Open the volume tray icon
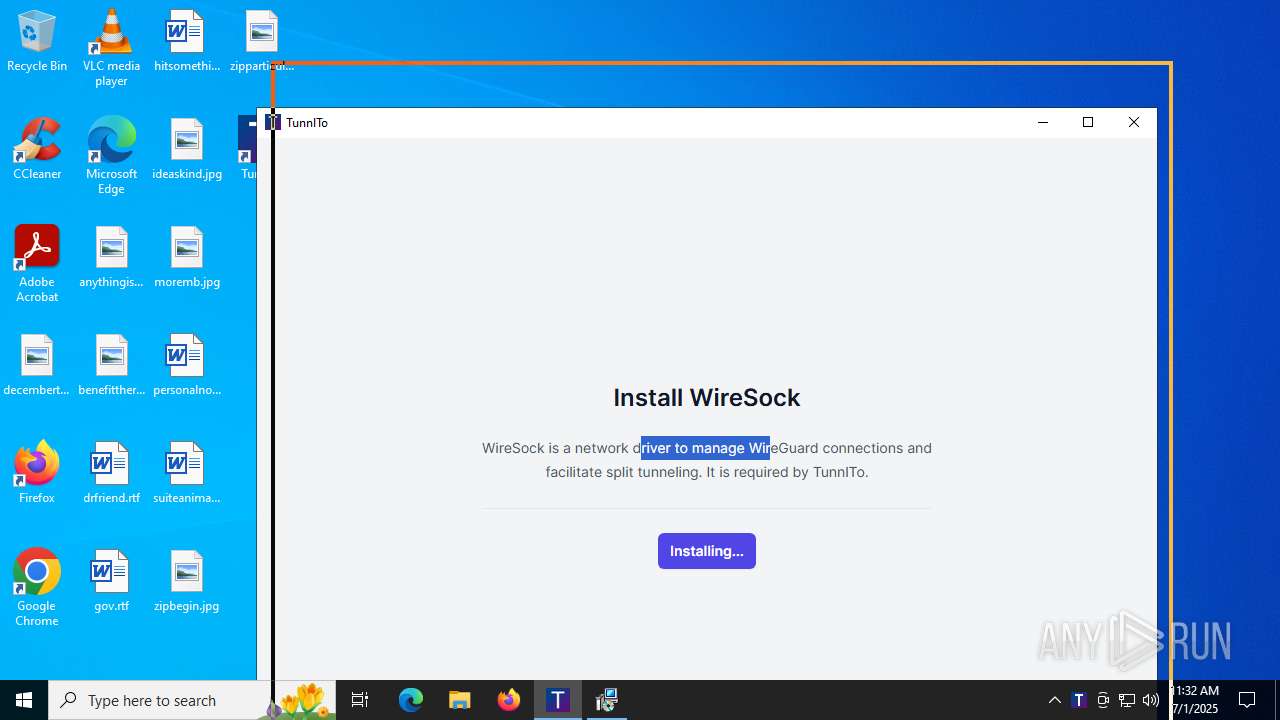 1151,700
